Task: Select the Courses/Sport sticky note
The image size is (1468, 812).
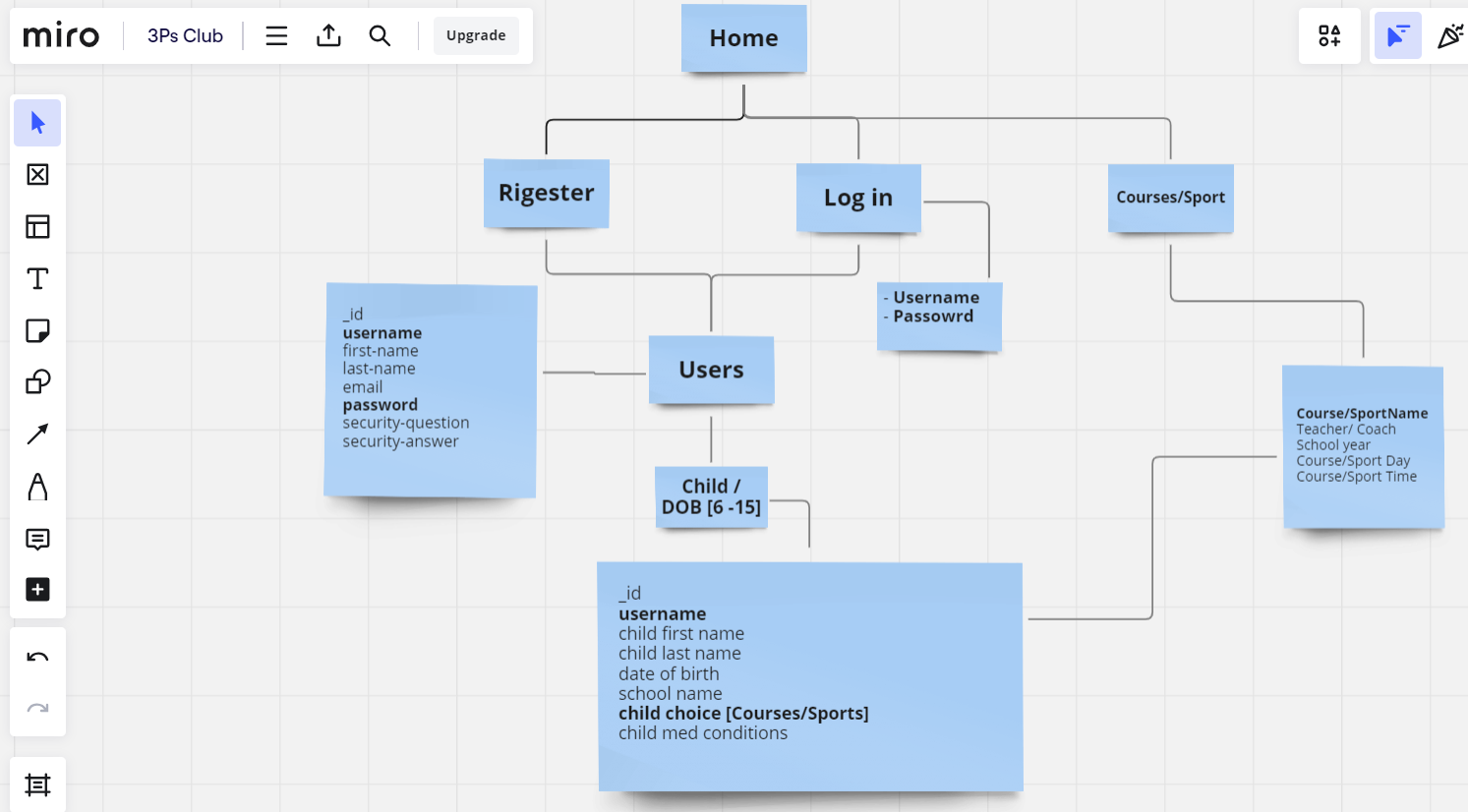Action: click(1171, 198)
